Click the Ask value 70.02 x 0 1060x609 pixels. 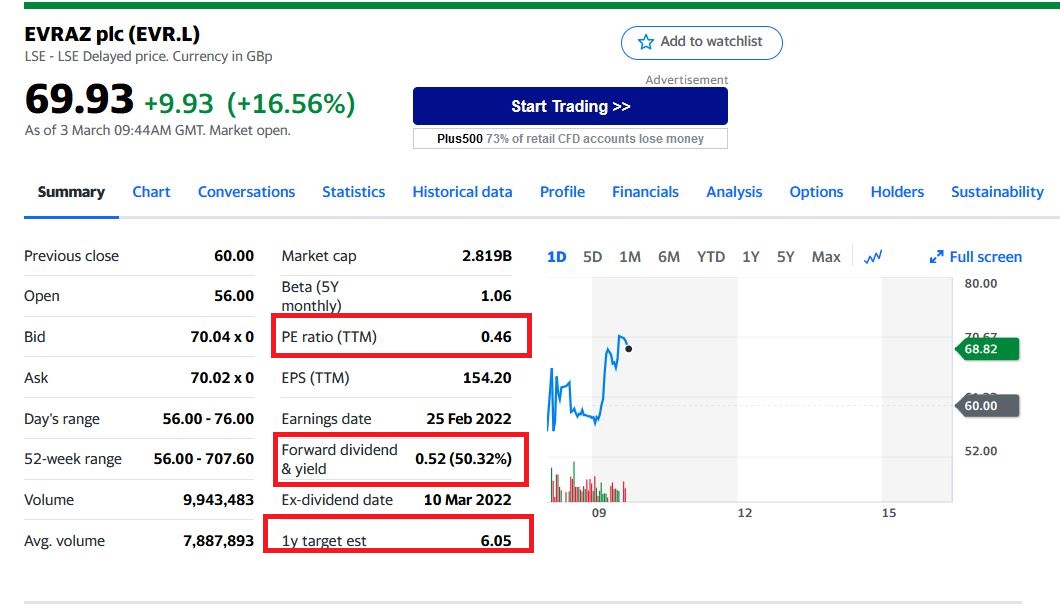[x=222, y=378]
